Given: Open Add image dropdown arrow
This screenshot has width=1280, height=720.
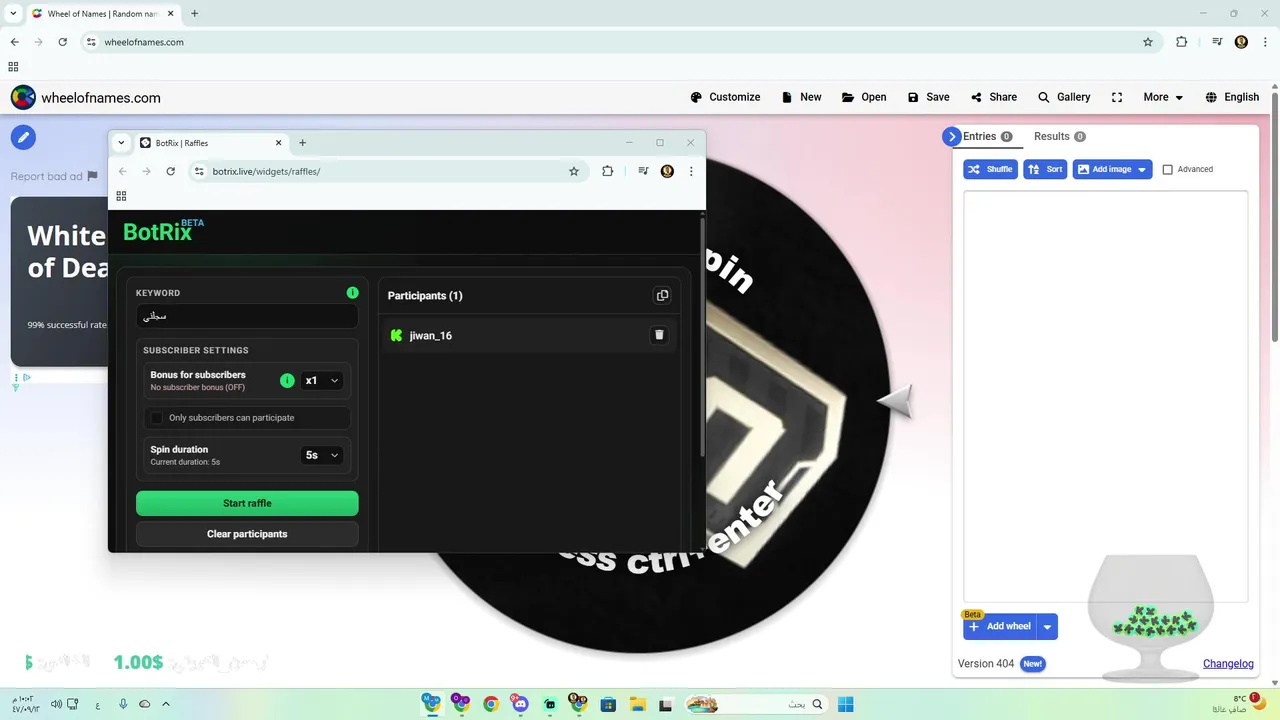Looking at the screenshot, I should (x=1142, y=169).
